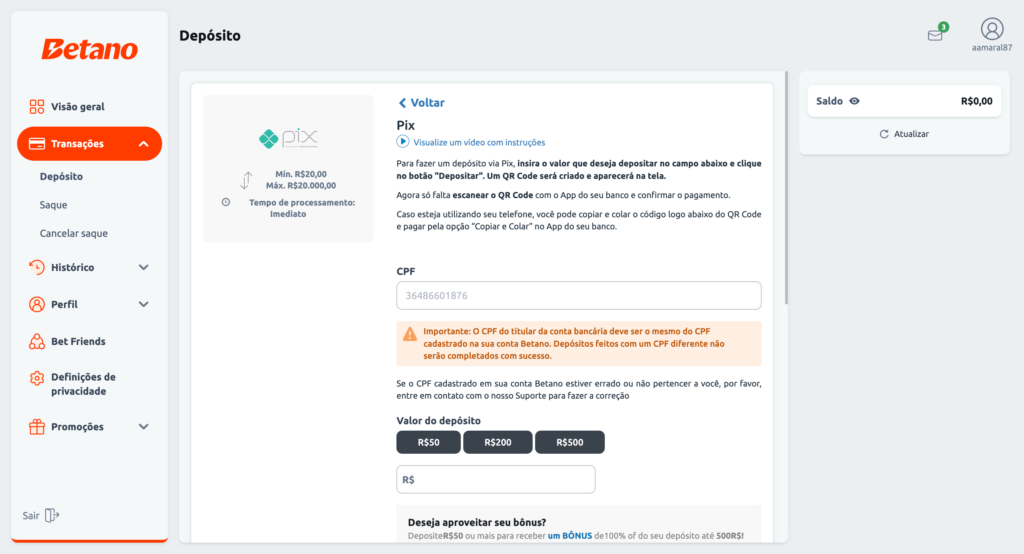Open the messages envelope icon
This screenshot has width=1024, height=554.
(935, 35)
